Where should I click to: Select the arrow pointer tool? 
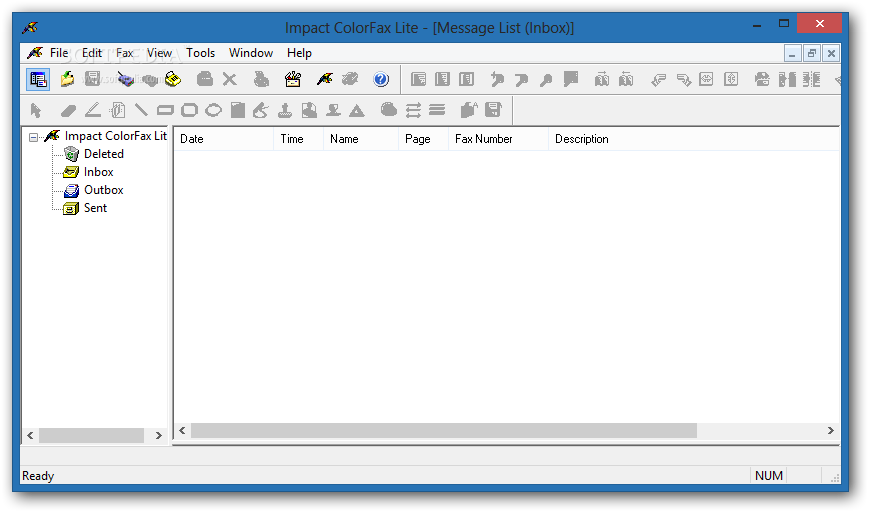36,110
